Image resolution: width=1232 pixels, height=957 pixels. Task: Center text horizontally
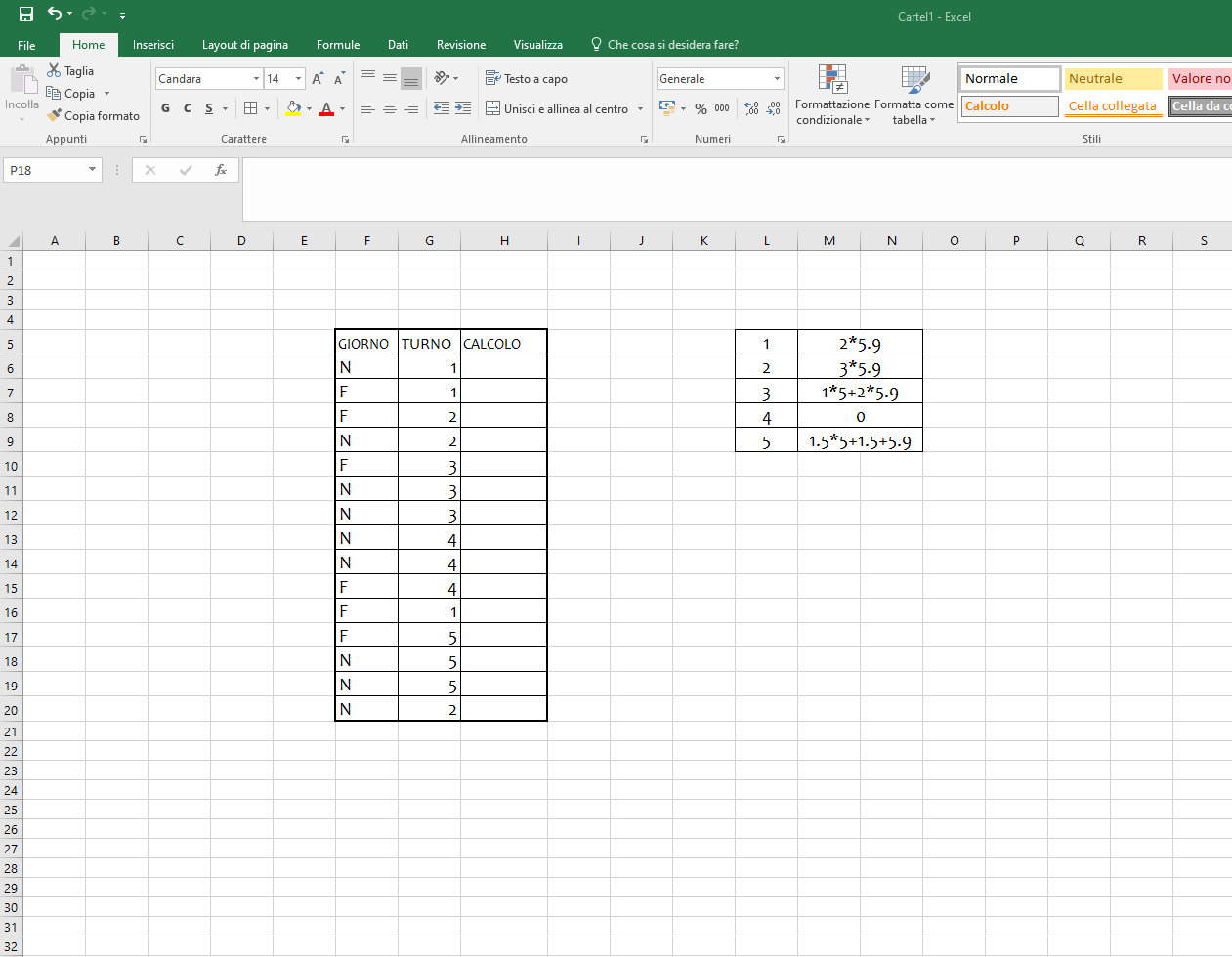[390, 108]
